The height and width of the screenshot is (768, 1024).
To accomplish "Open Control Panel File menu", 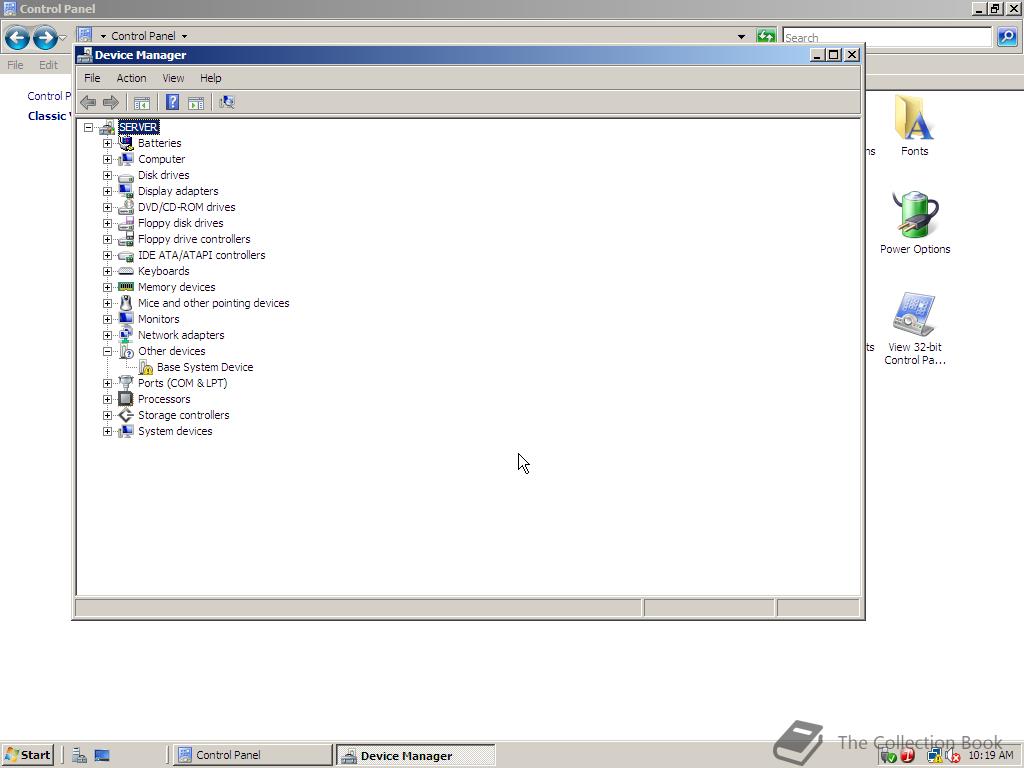I will click(15, 65).
